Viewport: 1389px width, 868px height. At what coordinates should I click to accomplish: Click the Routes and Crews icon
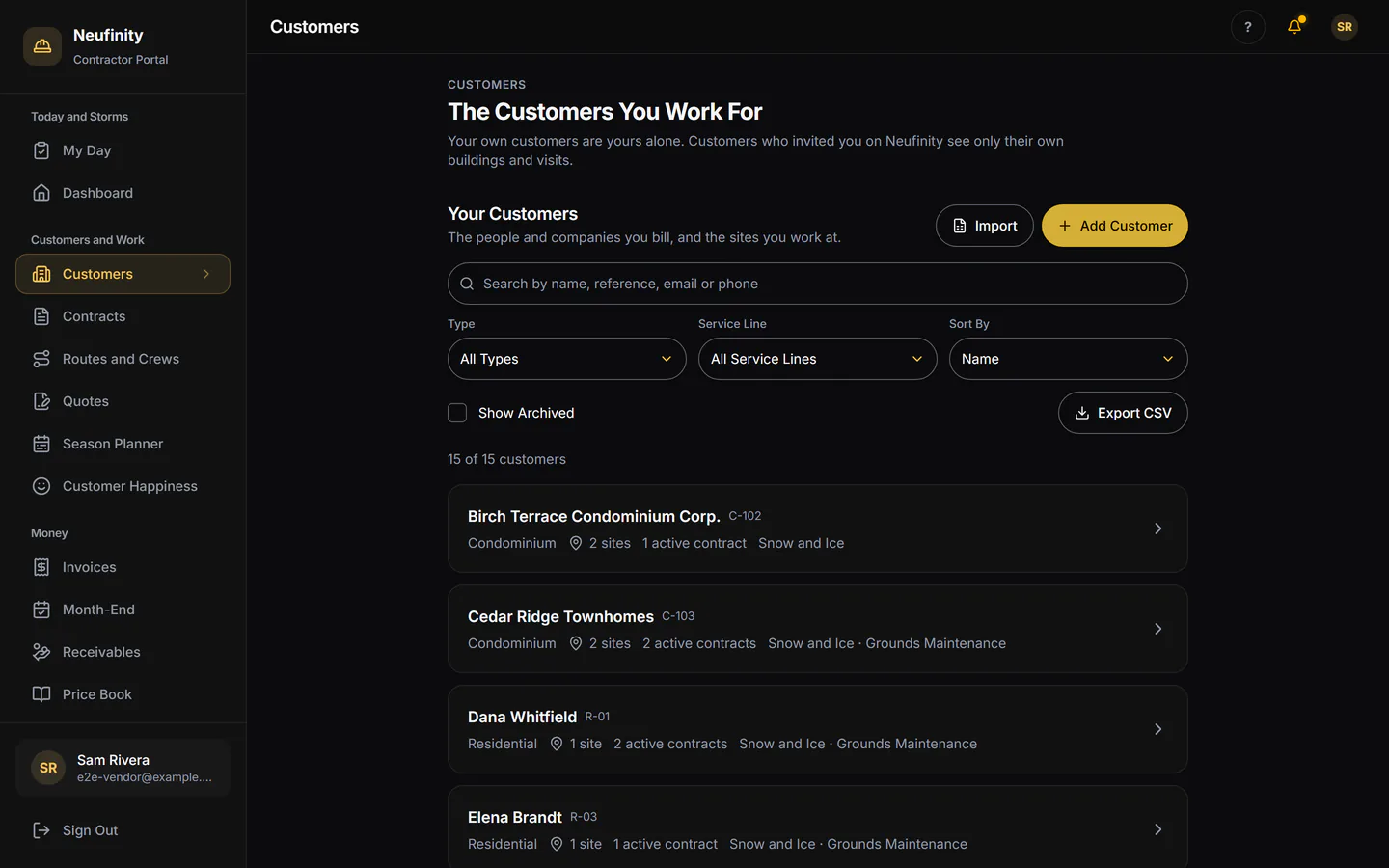[x=41, y=359]
